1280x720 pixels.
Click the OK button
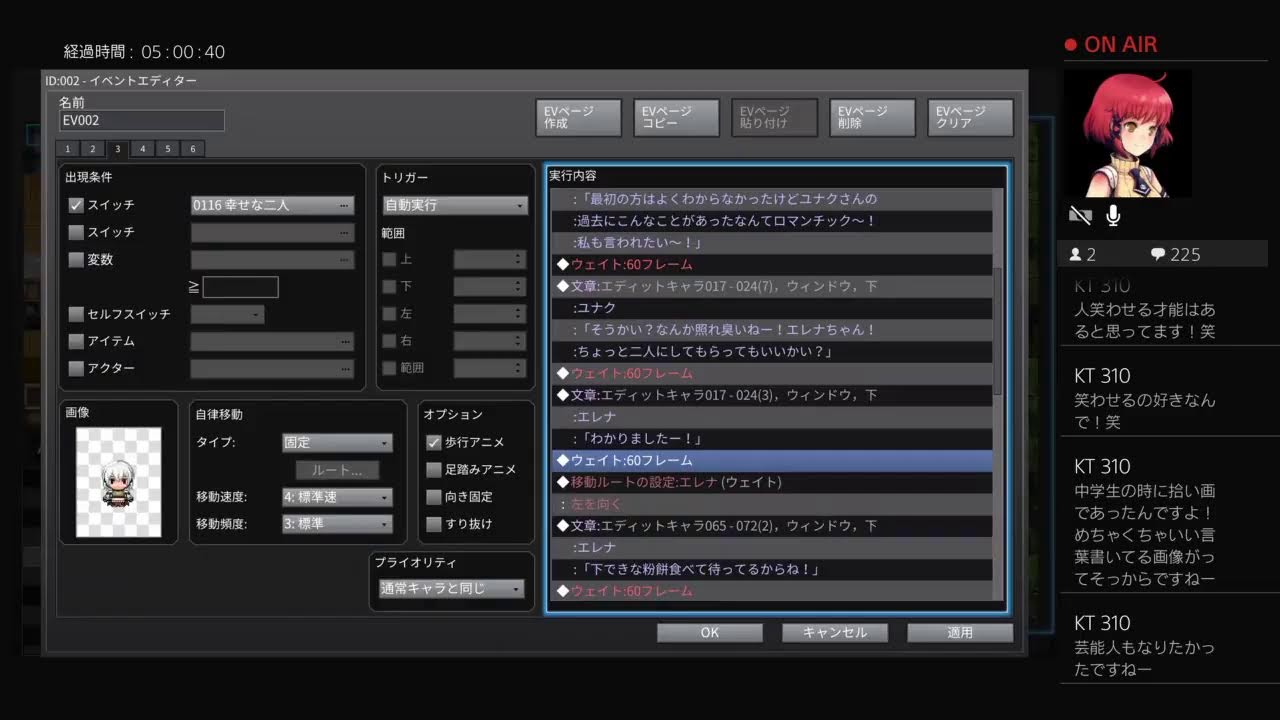pos(709,632)
